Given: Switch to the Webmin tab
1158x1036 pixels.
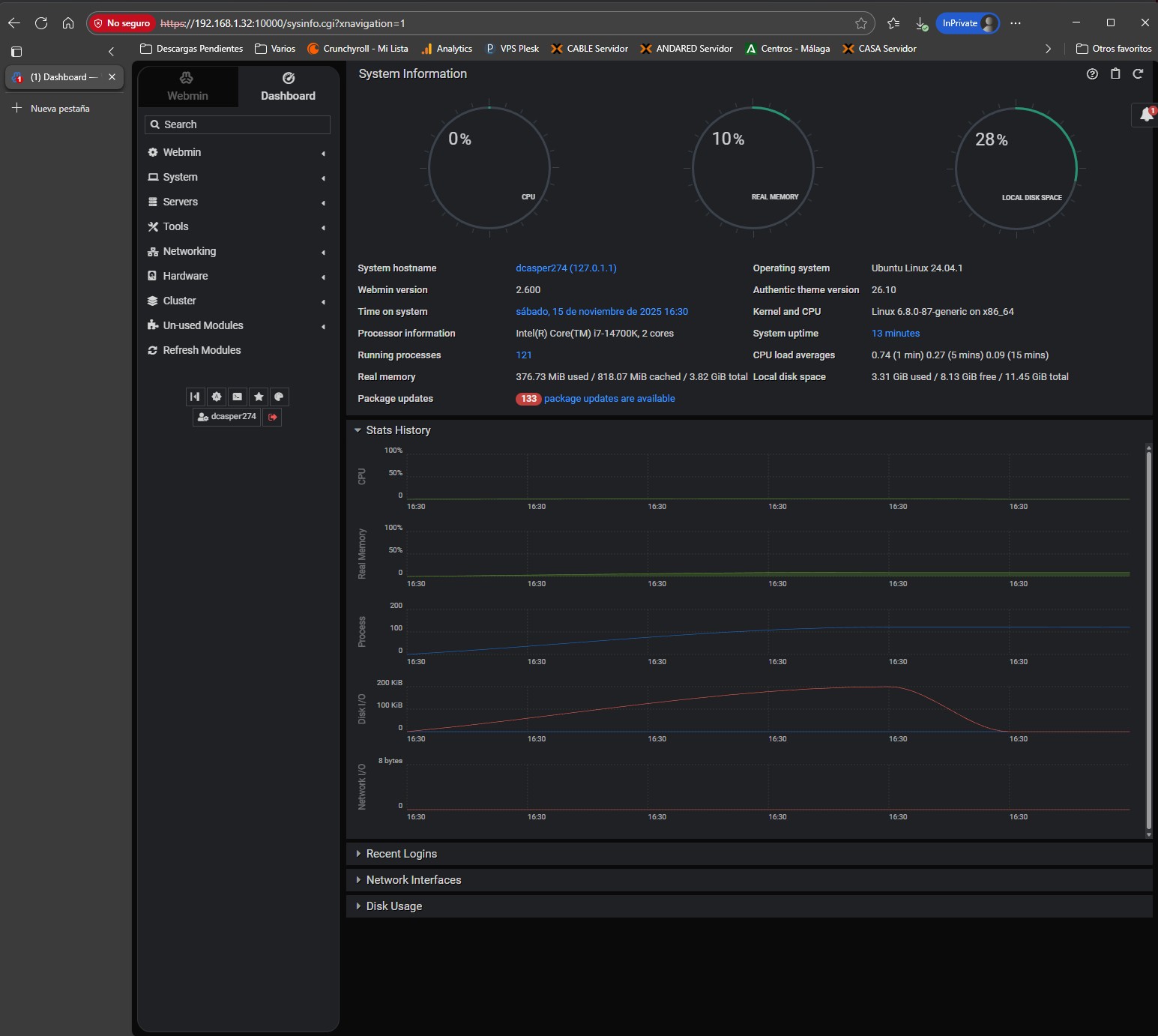Looking at the screenshot, I should point(187,87).
